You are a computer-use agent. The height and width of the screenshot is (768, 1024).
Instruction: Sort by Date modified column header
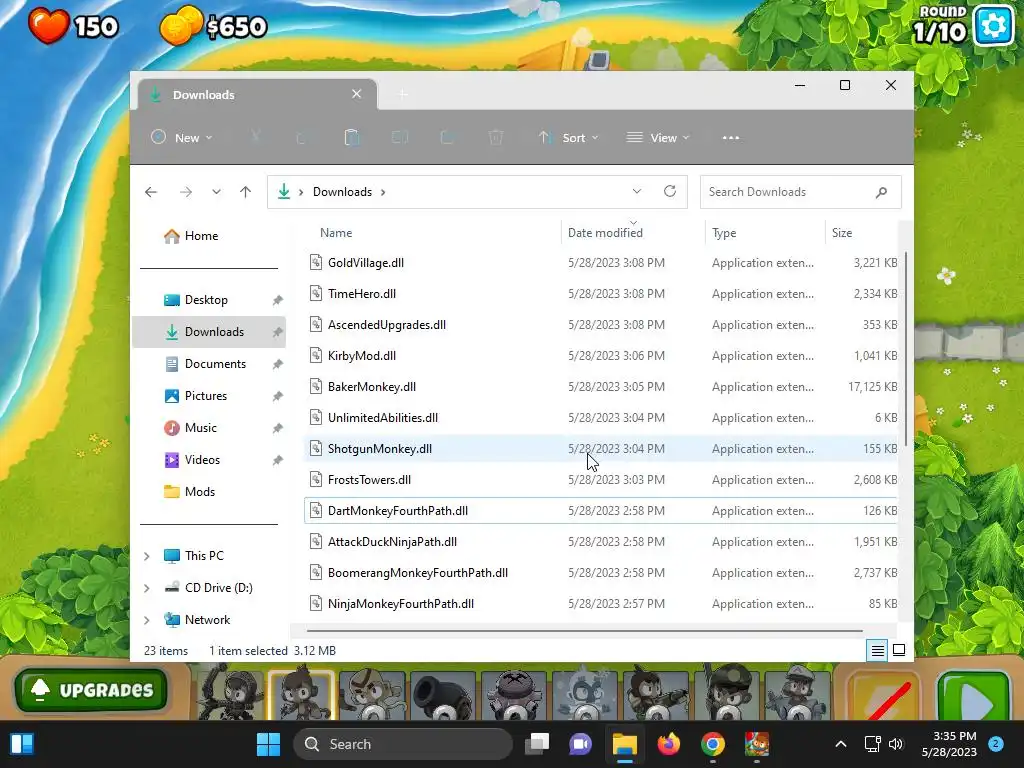(605, 233)
